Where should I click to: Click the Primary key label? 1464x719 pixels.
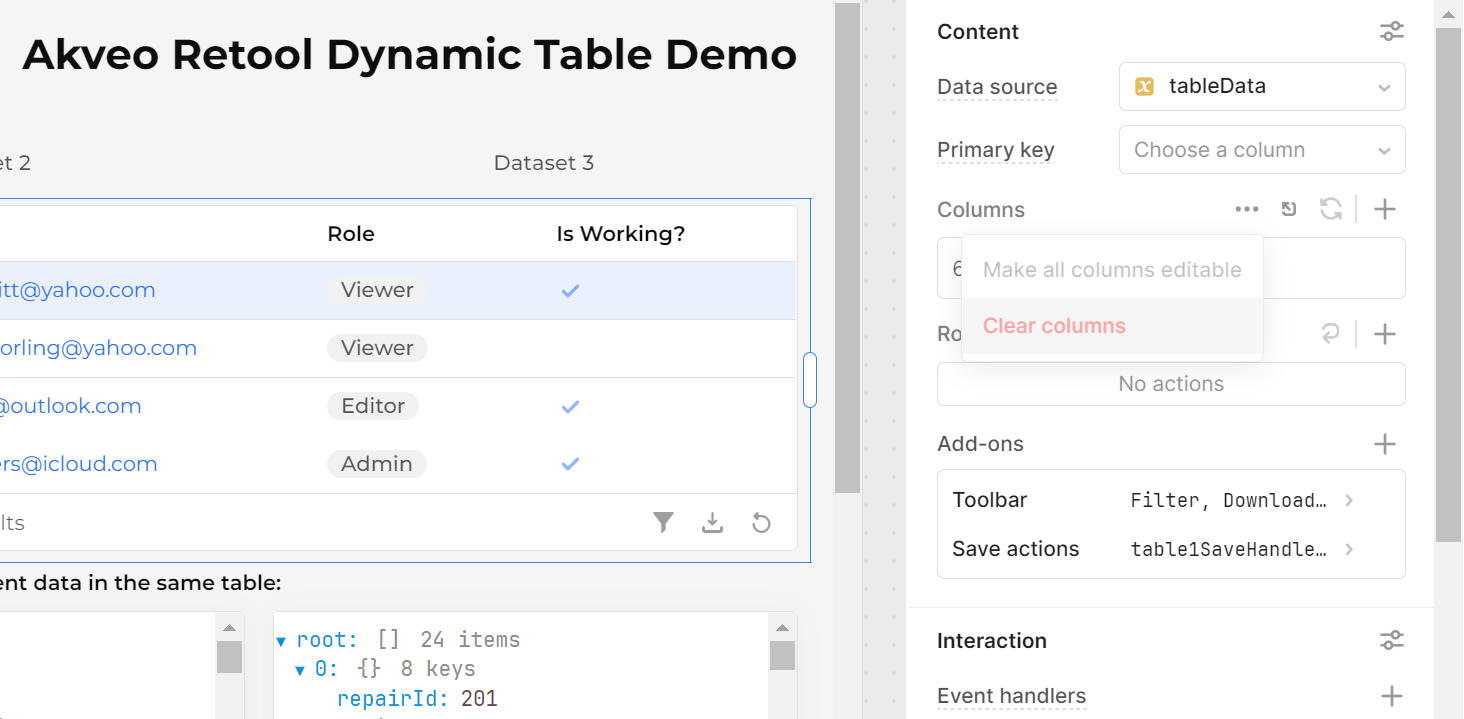[x=995, y=150]
